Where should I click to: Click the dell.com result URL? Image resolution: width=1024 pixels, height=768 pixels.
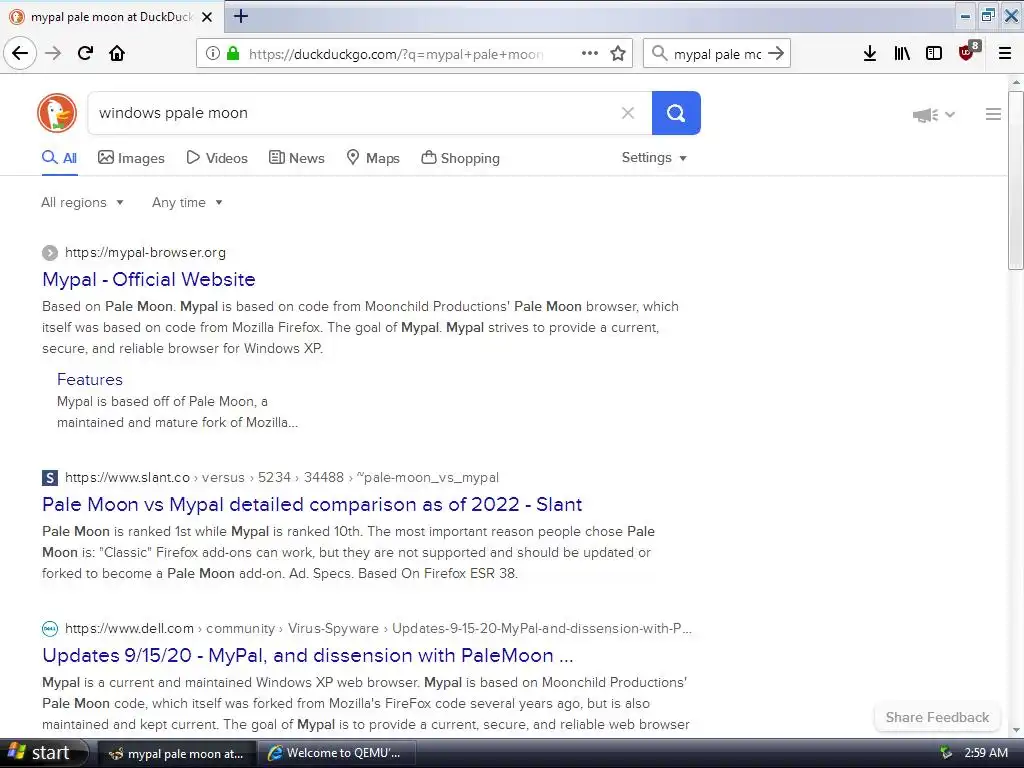point(378,628)
